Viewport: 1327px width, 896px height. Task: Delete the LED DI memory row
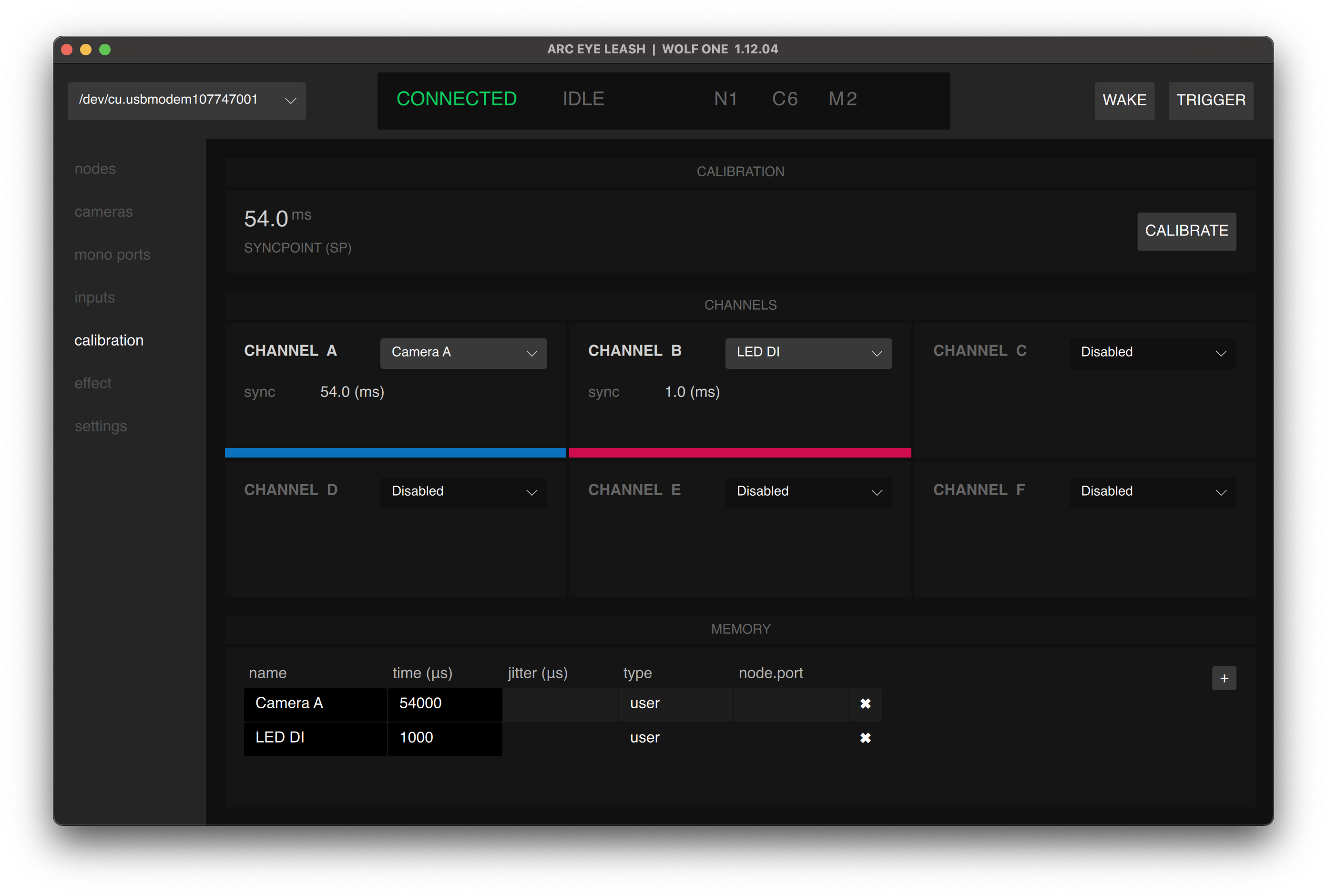tap(865, 738)
